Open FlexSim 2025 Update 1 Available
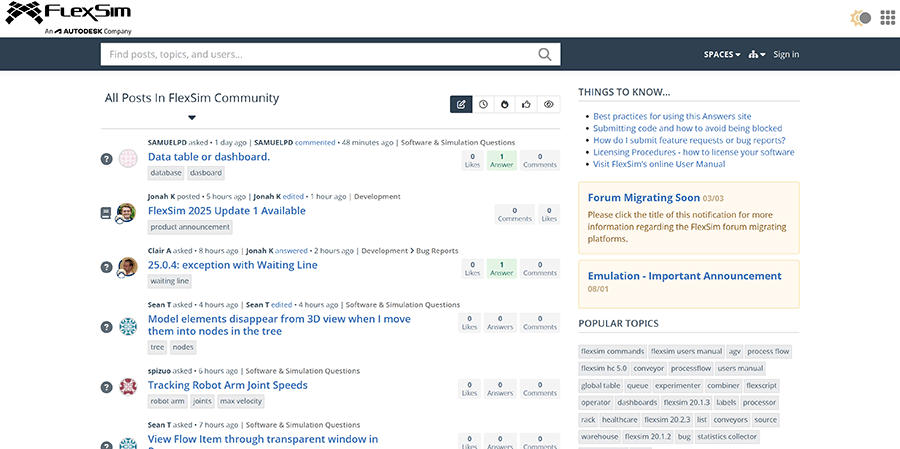The width and height of the screenshot is (900, 449). tap(227, 211)
